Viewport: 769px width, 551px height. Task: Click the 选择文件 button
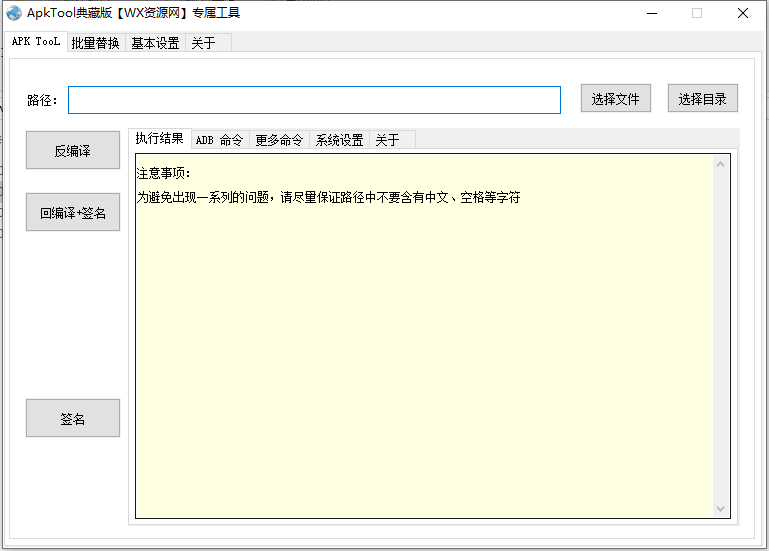click(x=615, y=99)
